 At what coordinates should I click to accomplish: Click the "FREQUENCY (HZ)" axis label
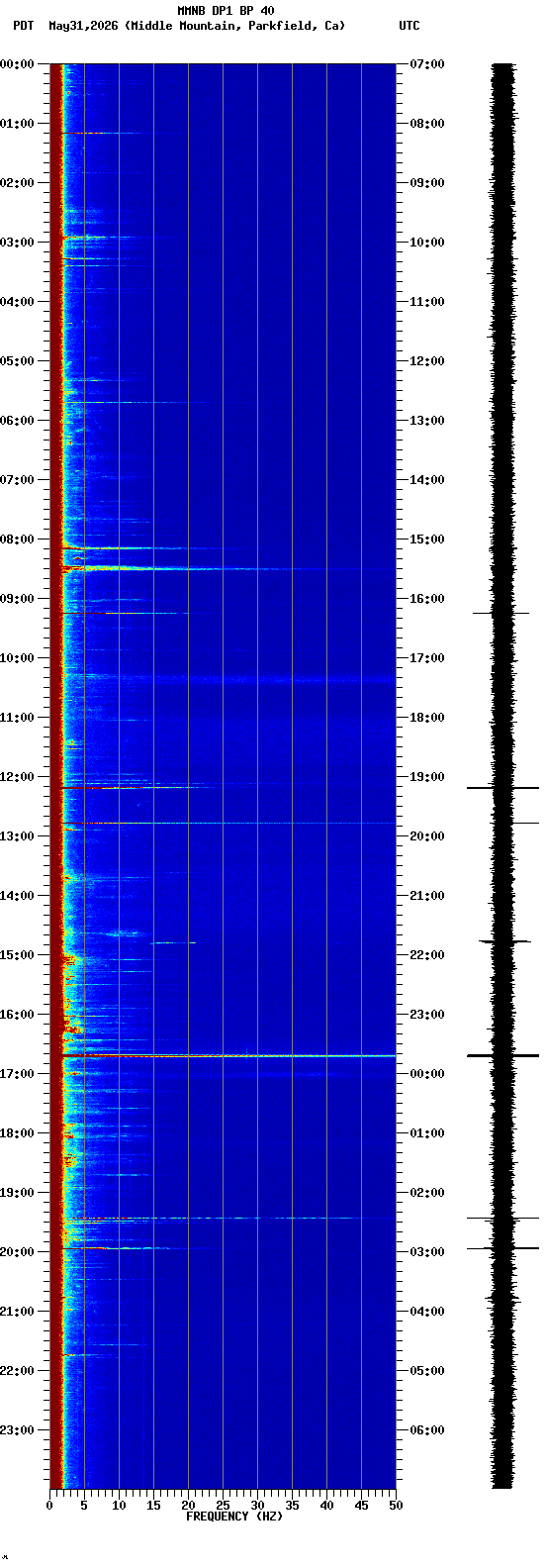(234, 1517)
